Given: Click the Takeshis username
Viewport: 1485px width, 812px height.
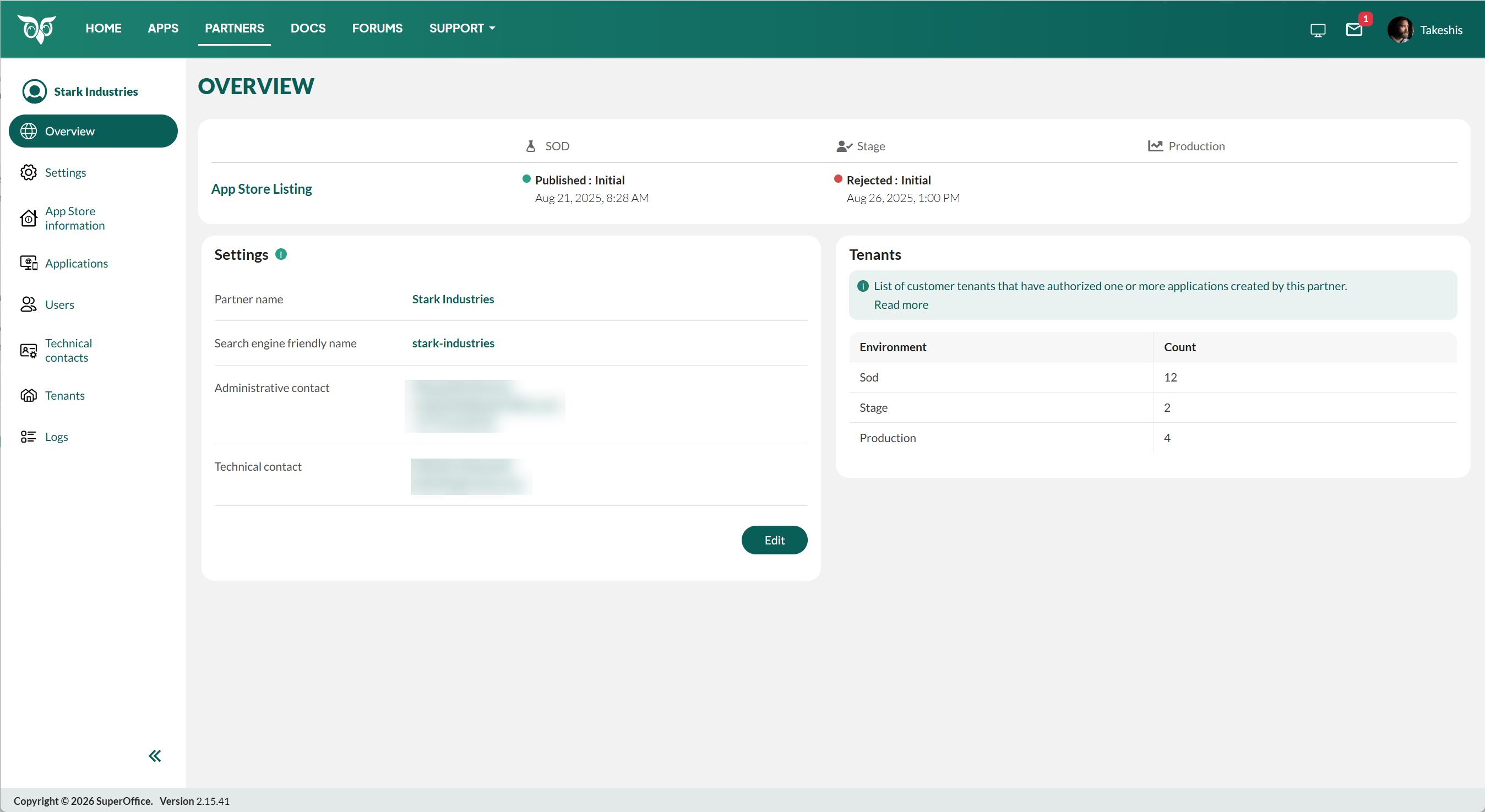Looking at the screenshot, I should point(1441,30).
